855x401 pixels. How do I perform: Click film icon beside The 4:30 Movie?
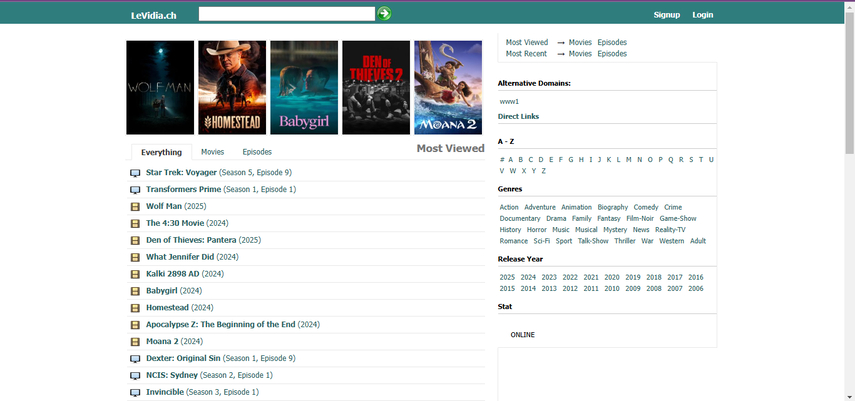(x=135, y=224)
